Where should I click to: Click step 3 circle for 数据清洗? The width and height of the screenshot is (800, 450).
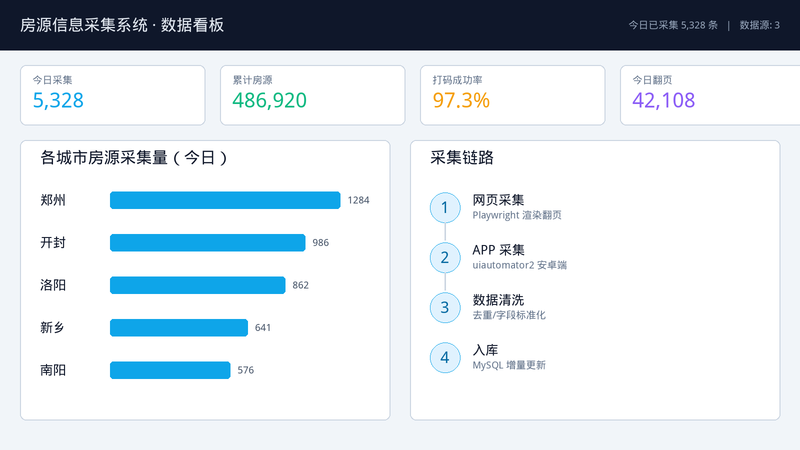(x=445, y=308)
